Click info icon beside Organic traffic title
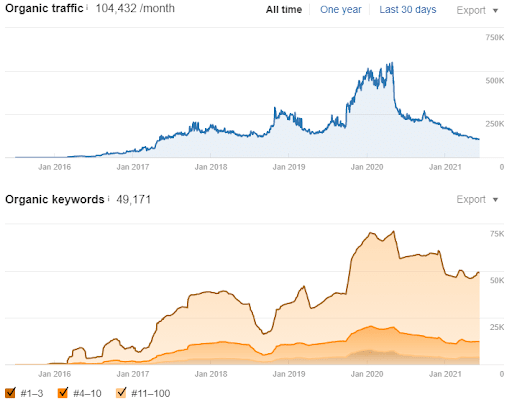This screenshot has height=399, width=512. point(87,7)
